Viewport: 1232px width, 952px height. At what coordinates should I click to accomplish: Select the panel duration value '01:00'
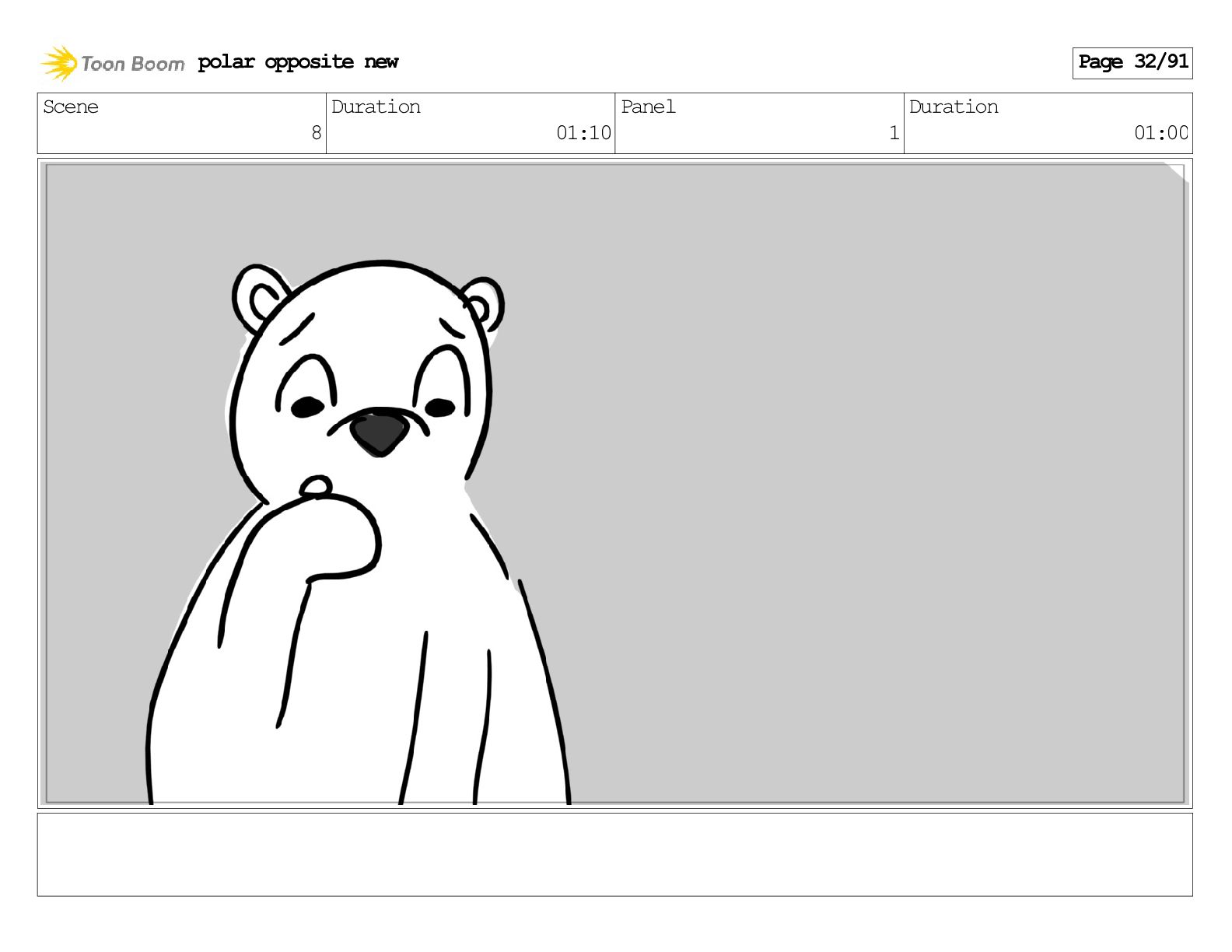click(x=1161, y=133)
